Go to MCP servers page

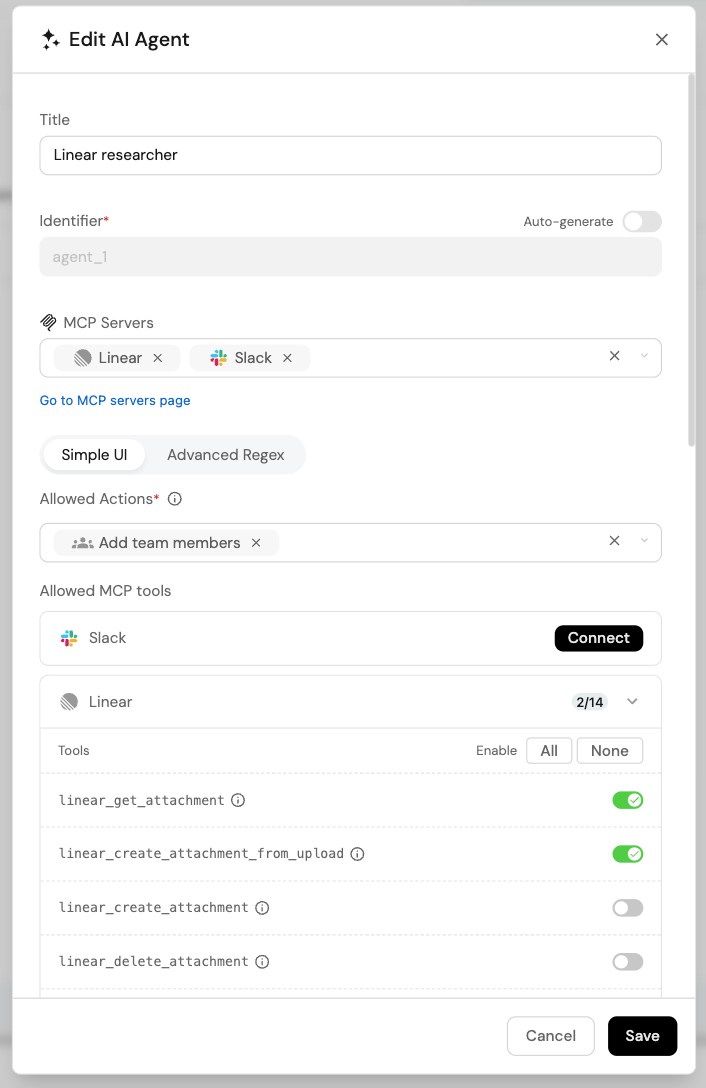(115, 400)
